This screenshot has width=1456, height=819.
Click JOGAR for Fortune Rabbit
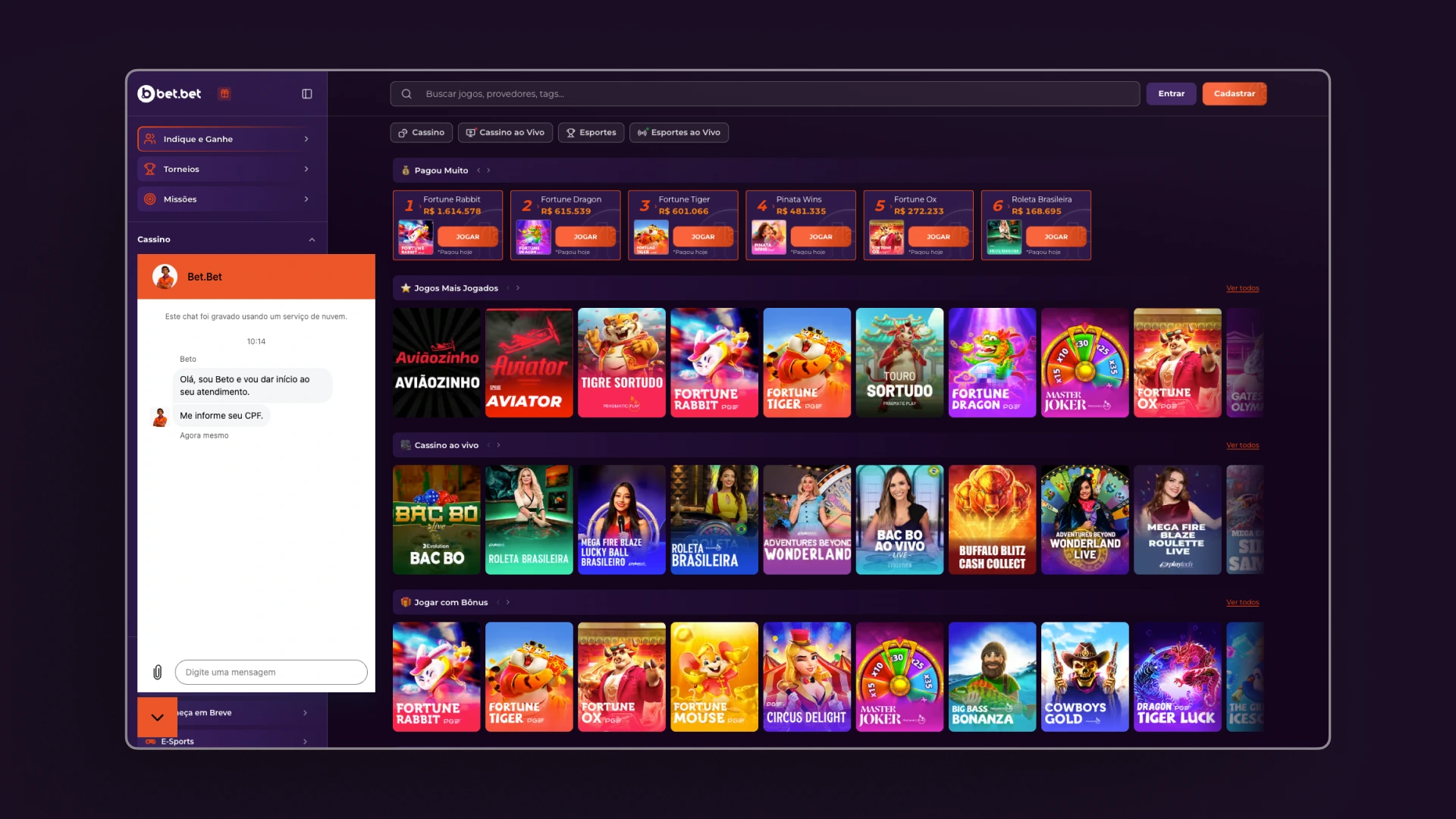point(468,237)
